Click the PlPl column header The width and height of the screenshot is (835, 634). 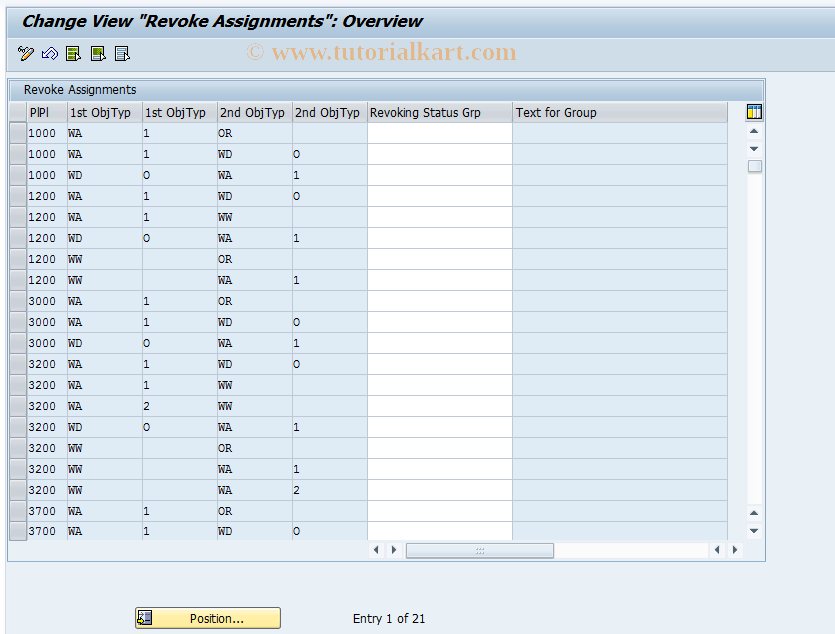(x=47, y=112)
